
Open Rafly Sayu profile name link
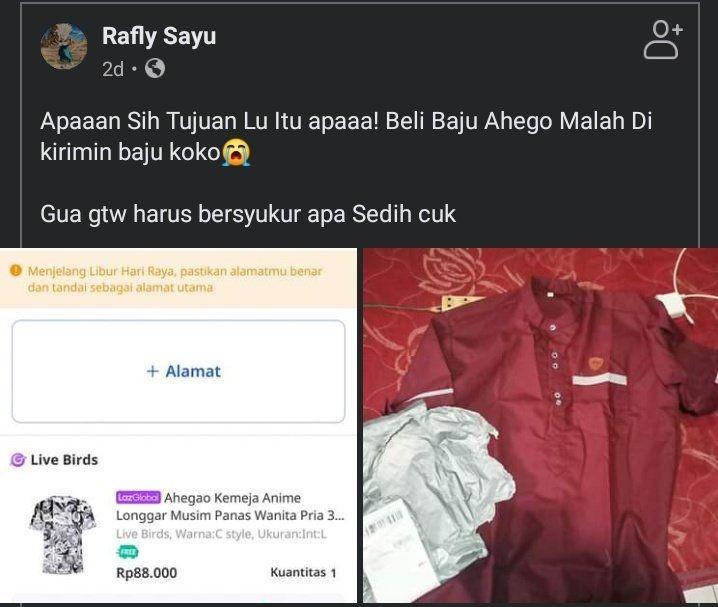[159, 36]
